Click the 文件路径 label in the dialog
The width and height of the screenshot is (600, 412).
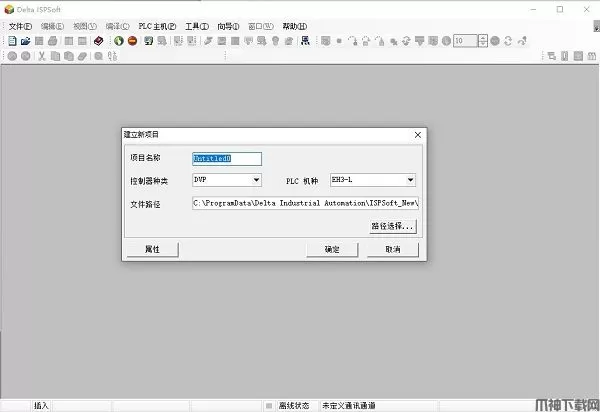(x=145, y=204)
